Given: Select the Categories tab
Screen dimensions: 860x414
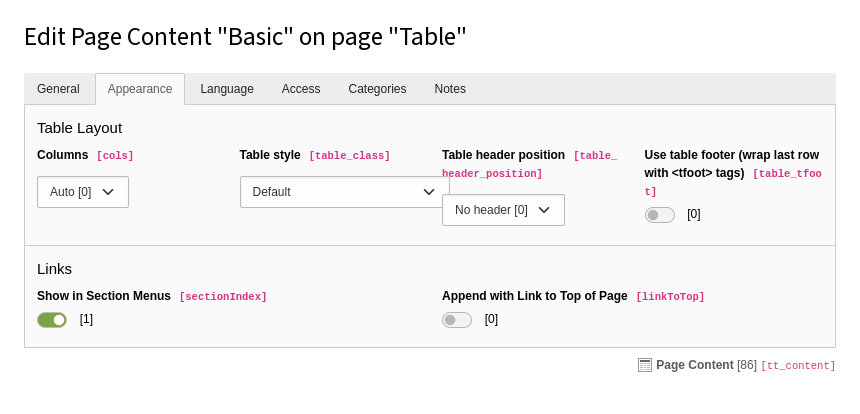Looking at the screenshot, I should tap(377, 89).
